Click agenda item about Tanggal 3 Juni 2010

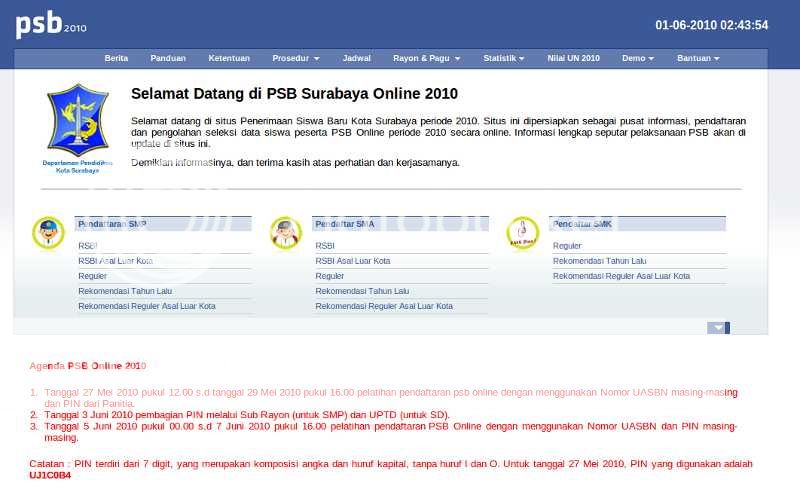point(247,415)
